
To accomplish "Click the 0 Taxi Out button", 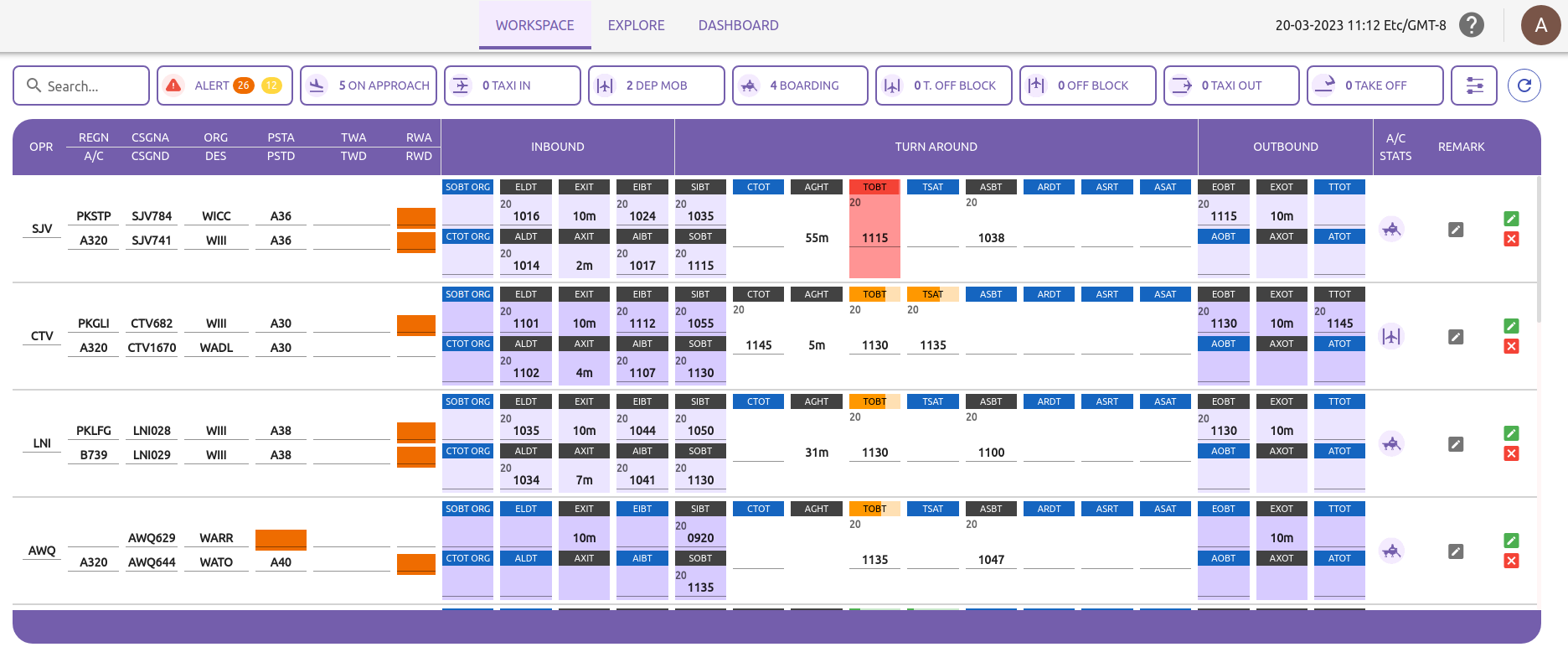I will (1230, 85).
